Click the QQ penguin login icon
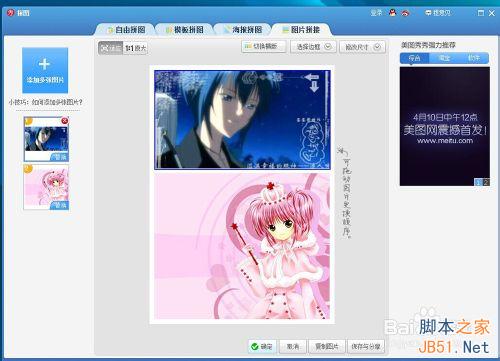Image resolution: width=500 pixels, height=361 pixels. tap(392, 13)
